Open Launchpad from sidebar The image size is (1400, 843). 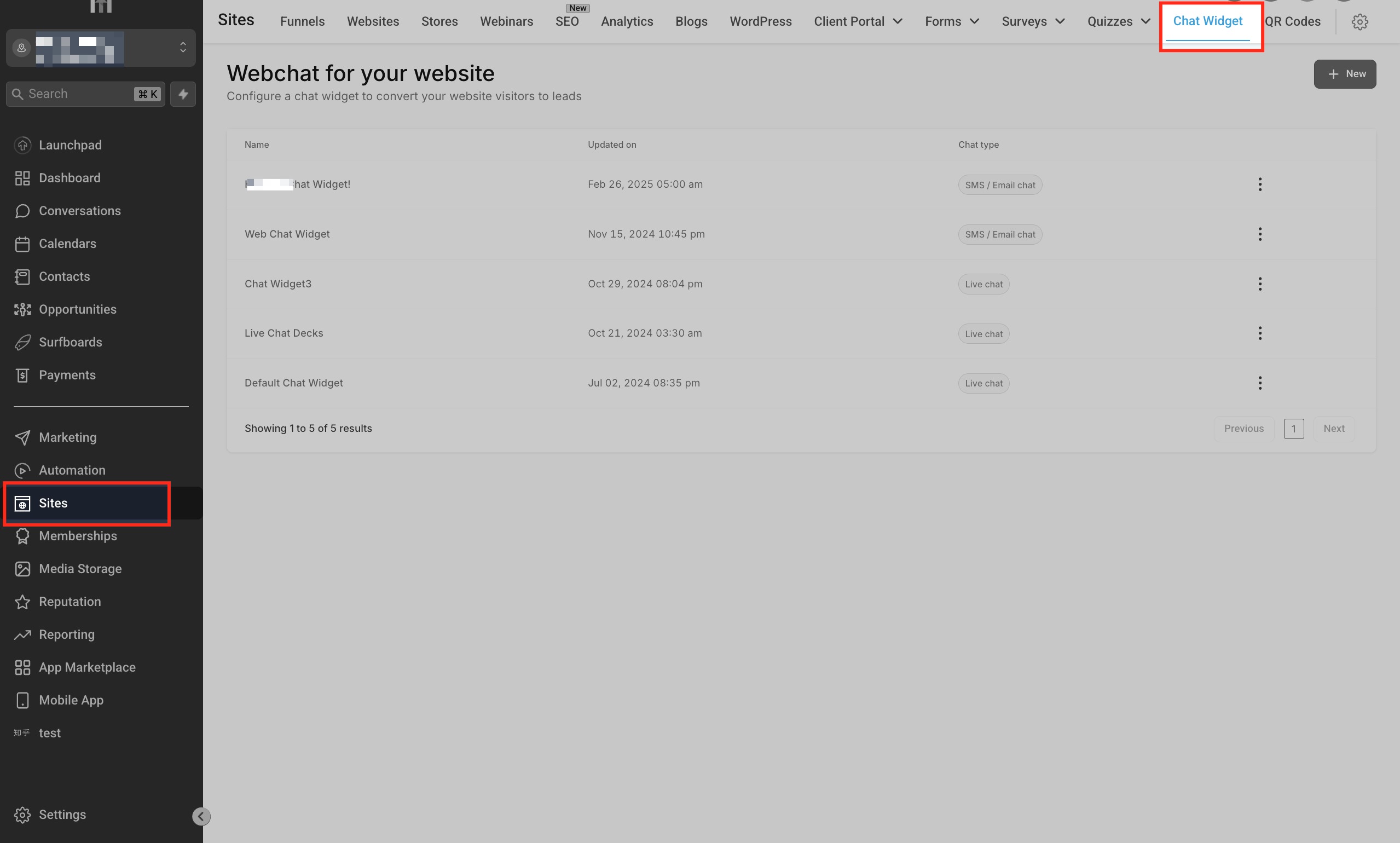tap(70, 145)
